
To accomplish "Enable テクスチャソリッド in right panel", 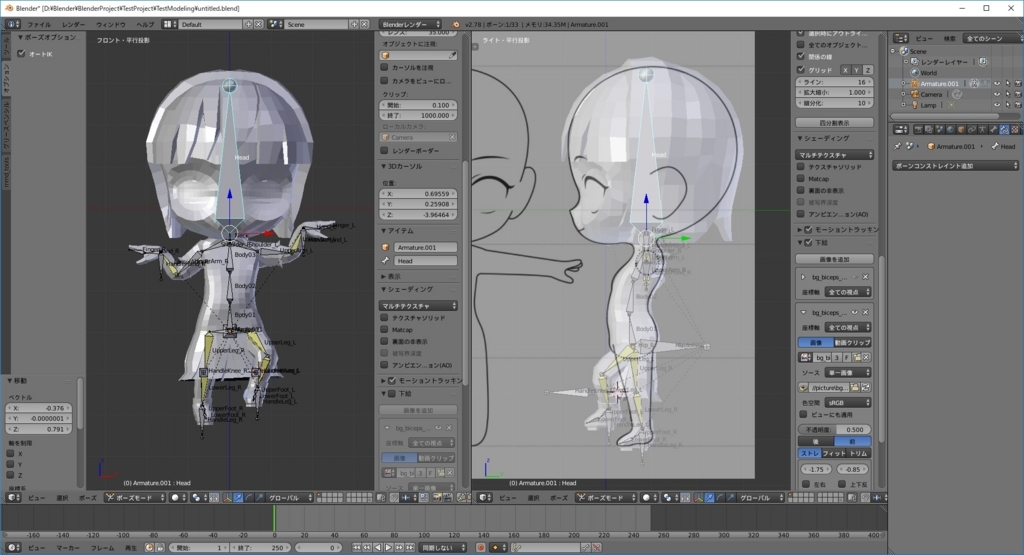I will pyautogui.click(x=801, y=166).
